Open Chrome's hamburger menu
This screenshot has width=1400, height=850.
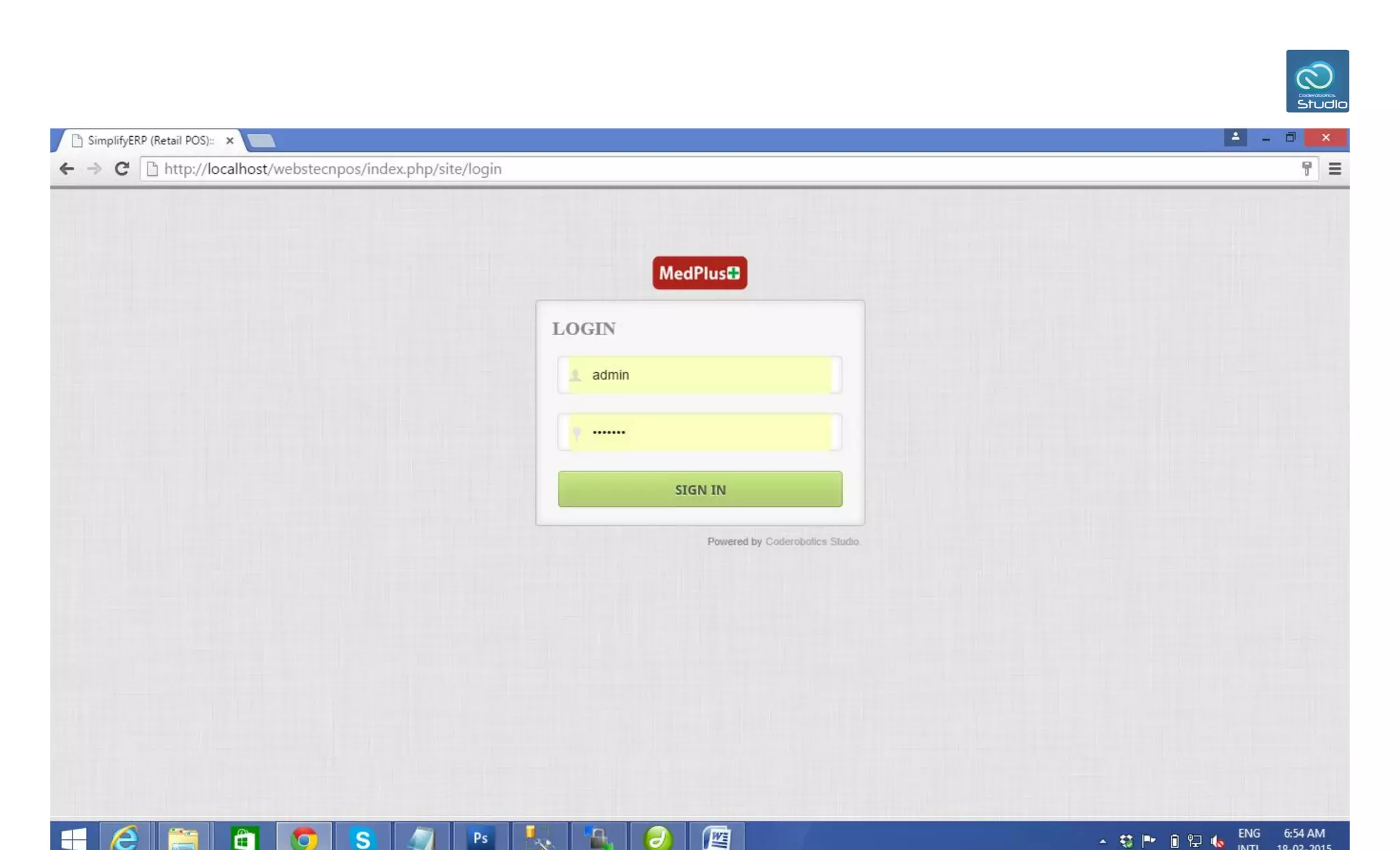(1334, 169)
